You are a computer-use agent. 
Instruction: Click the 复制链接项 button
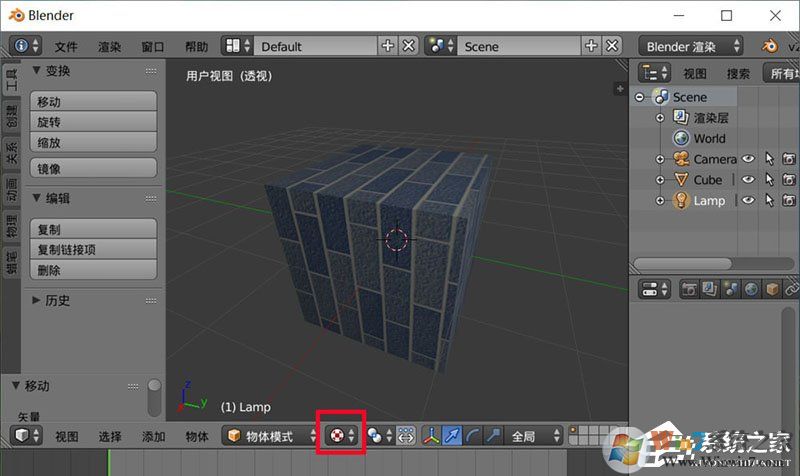pyautogui.click(x=93, y=249)
